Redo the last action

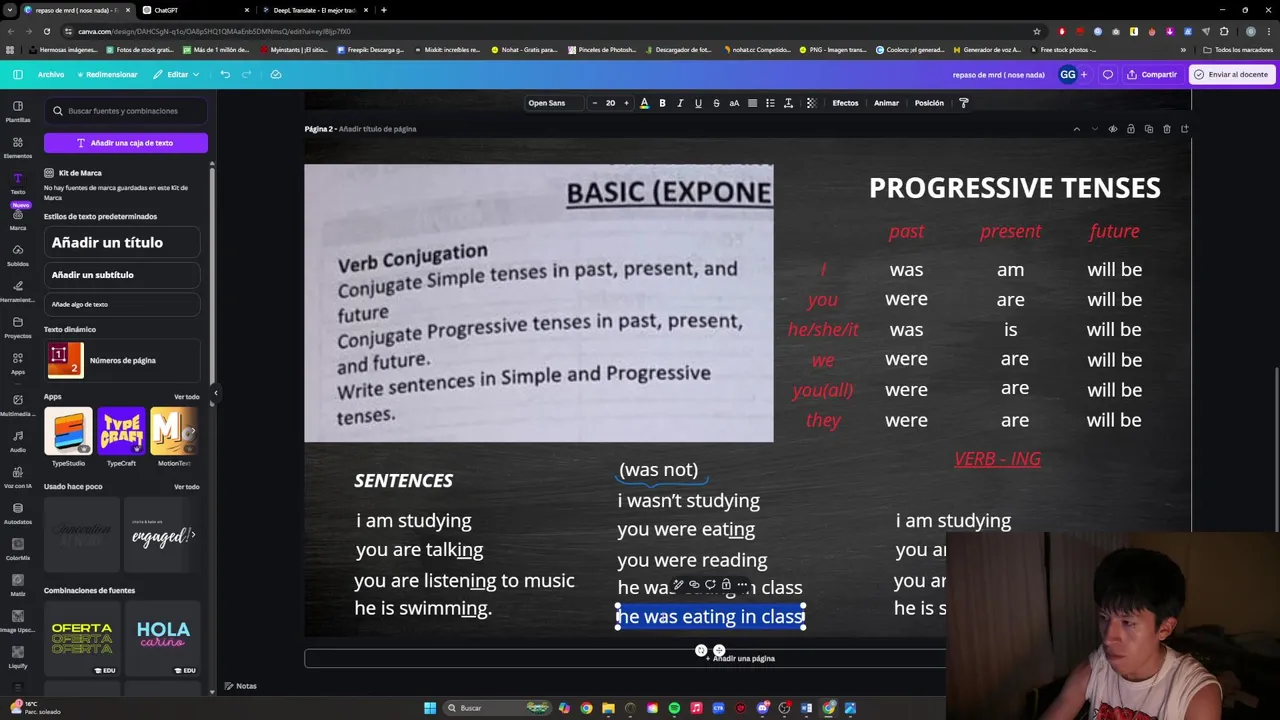[x=249, y=74]
